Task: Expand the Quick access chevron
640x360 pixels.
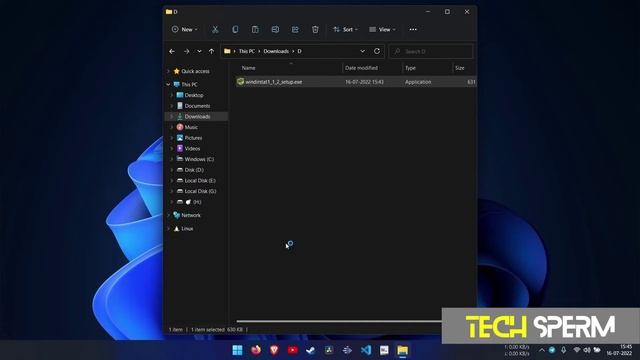Action: point(169,71)
